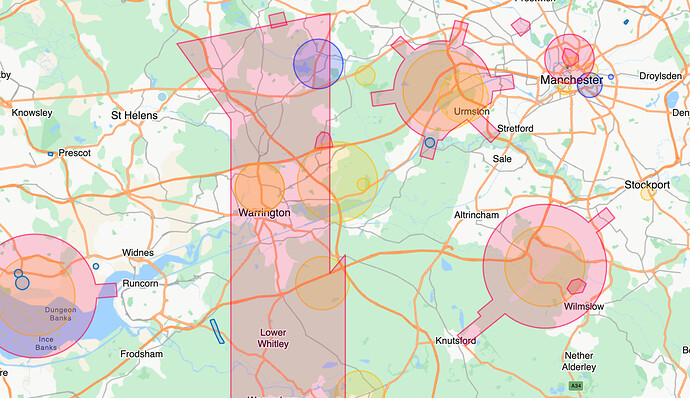Select the pink hexagon zone northwest of Manchester
The width and height of the screenshot is (690, 398).
coord(521,26)
